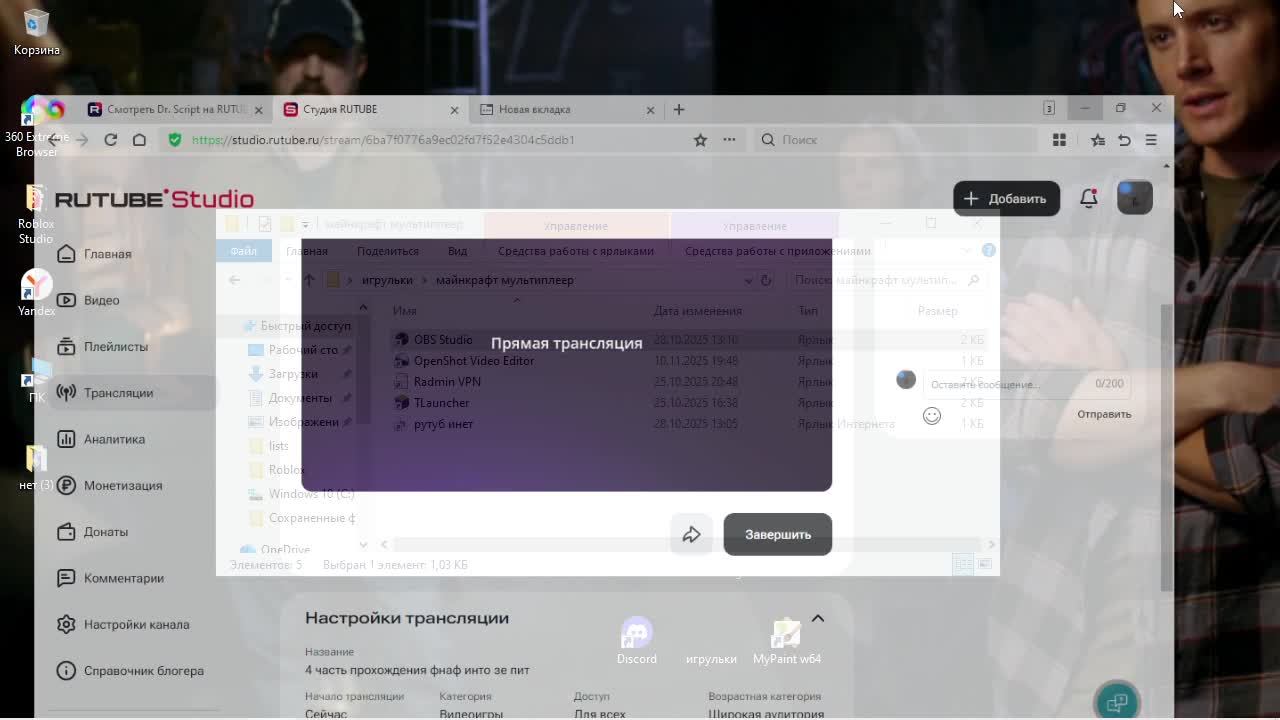Open Главная in the RUTUBE sidebar
The image size is (1280, 720).
pos(134,254)
